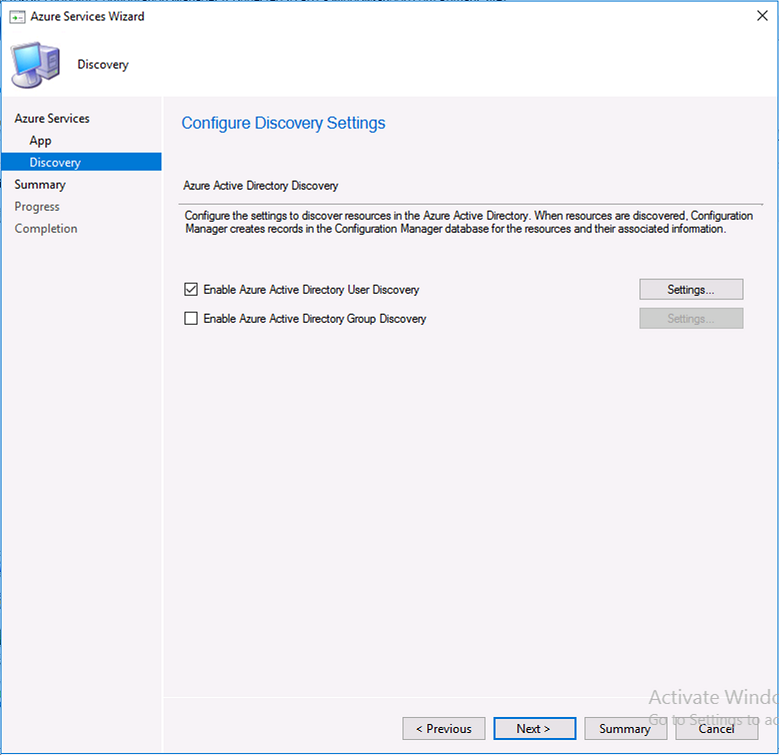Click the Discovery computer icon in header

(35, 65)
